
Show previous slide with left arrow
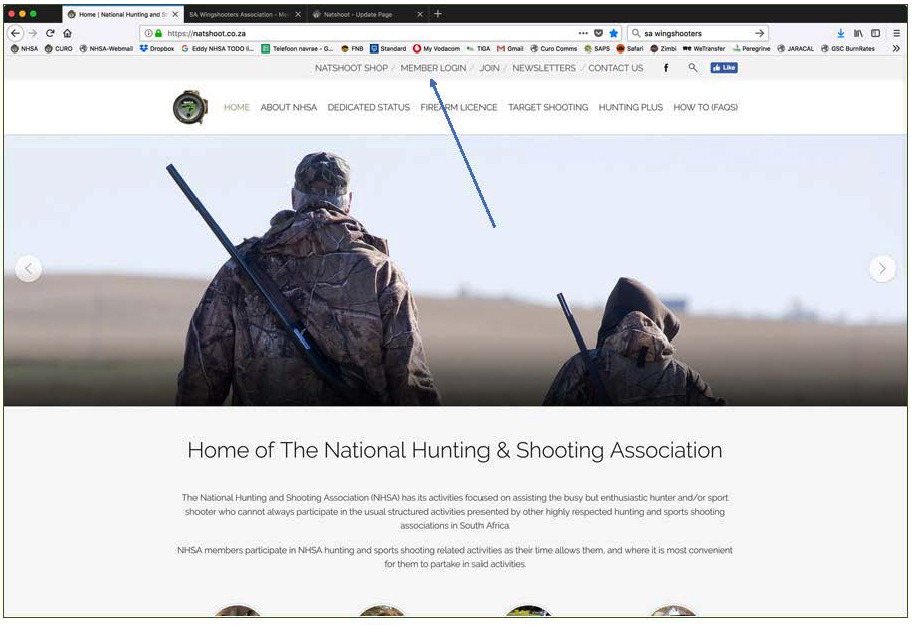click(28, 269)
